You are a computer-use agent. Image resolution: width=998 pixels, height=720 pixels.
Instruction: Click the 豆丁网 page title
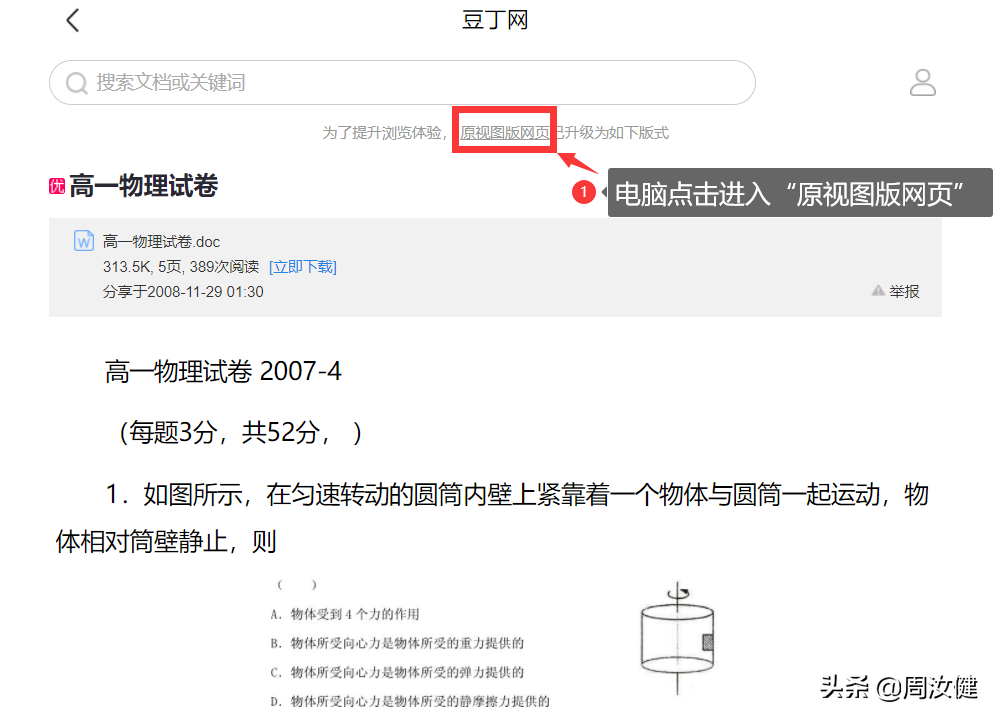pos(495,20)
